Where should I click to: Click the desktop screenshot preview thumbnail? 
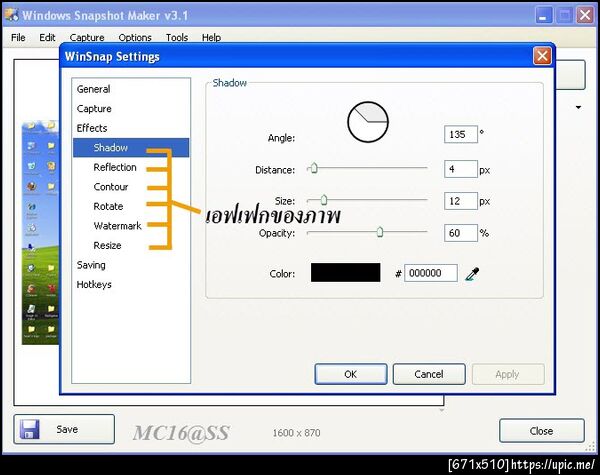(x=40, y=233)
